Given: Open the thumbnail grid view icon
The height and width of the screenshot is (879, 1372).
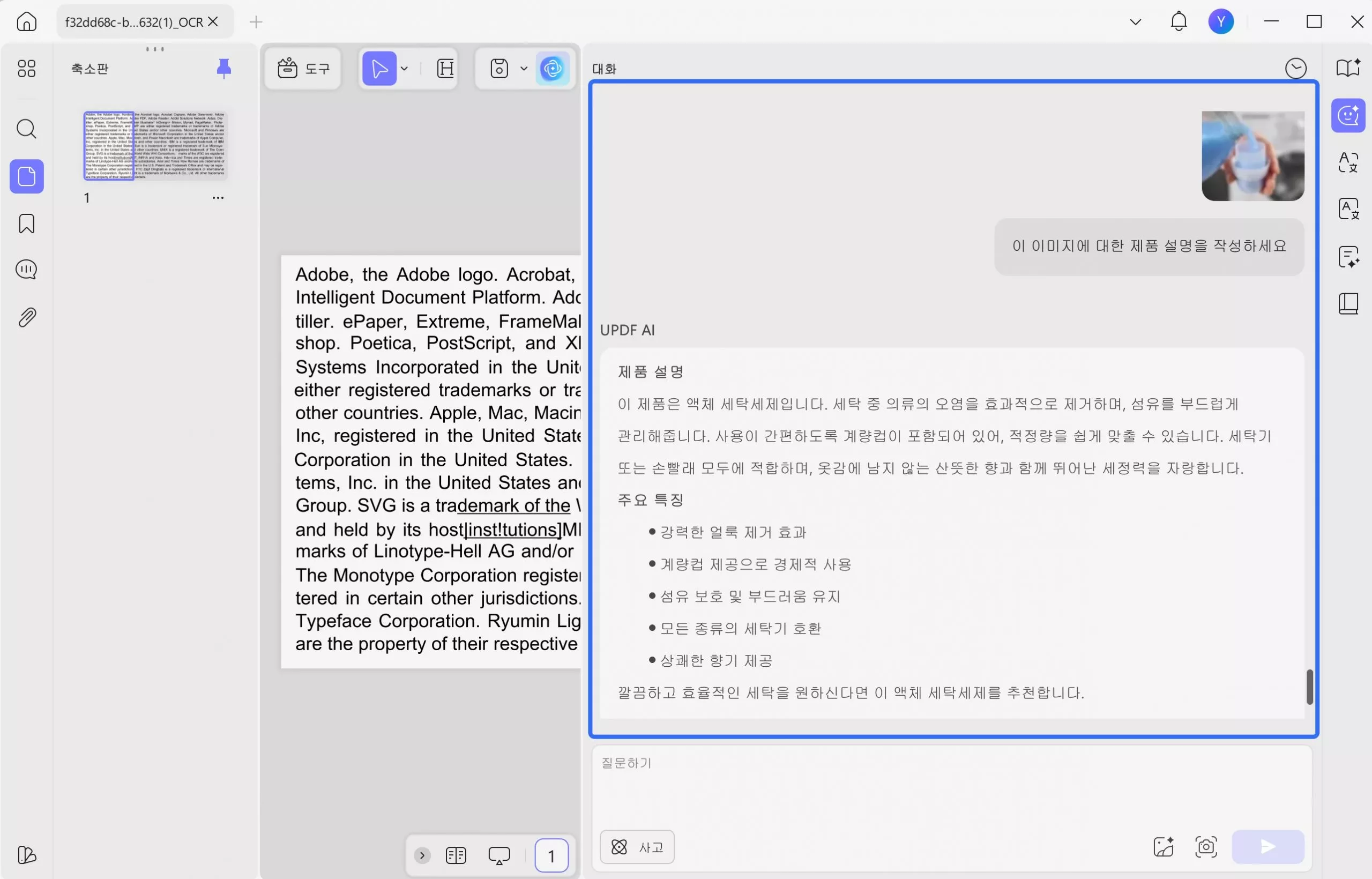Looking at the screenshot, I should point(26,69).
